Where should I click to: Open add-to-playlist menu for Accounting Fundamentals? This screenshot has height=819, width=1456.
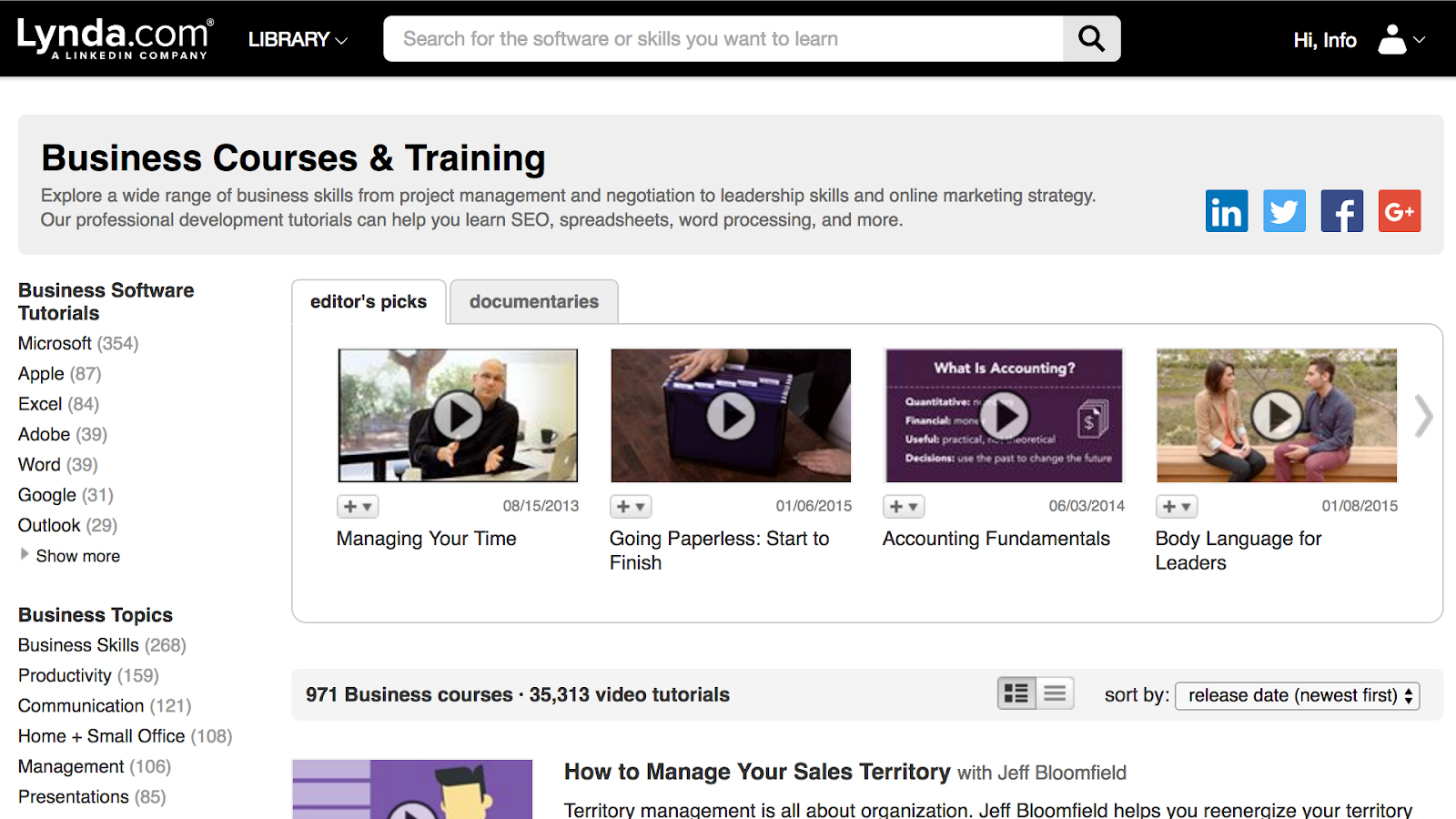click(x=904, y=506)
